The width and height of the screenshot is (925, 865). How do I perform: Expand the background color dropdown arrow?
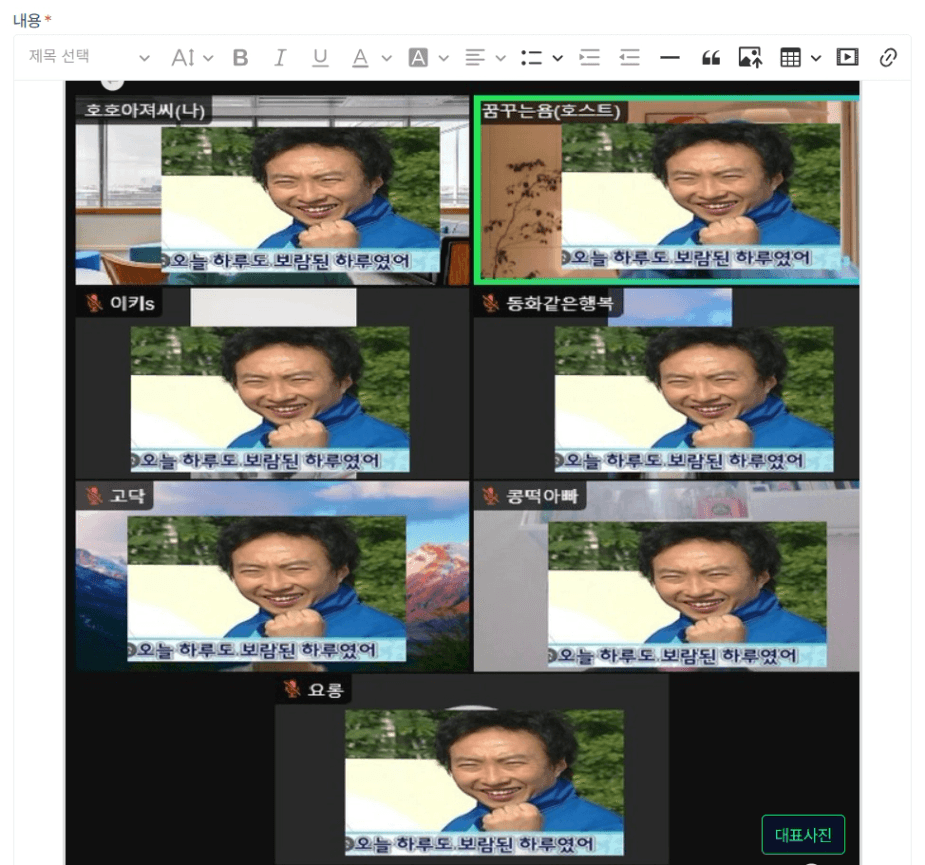(x=444, y=58)
